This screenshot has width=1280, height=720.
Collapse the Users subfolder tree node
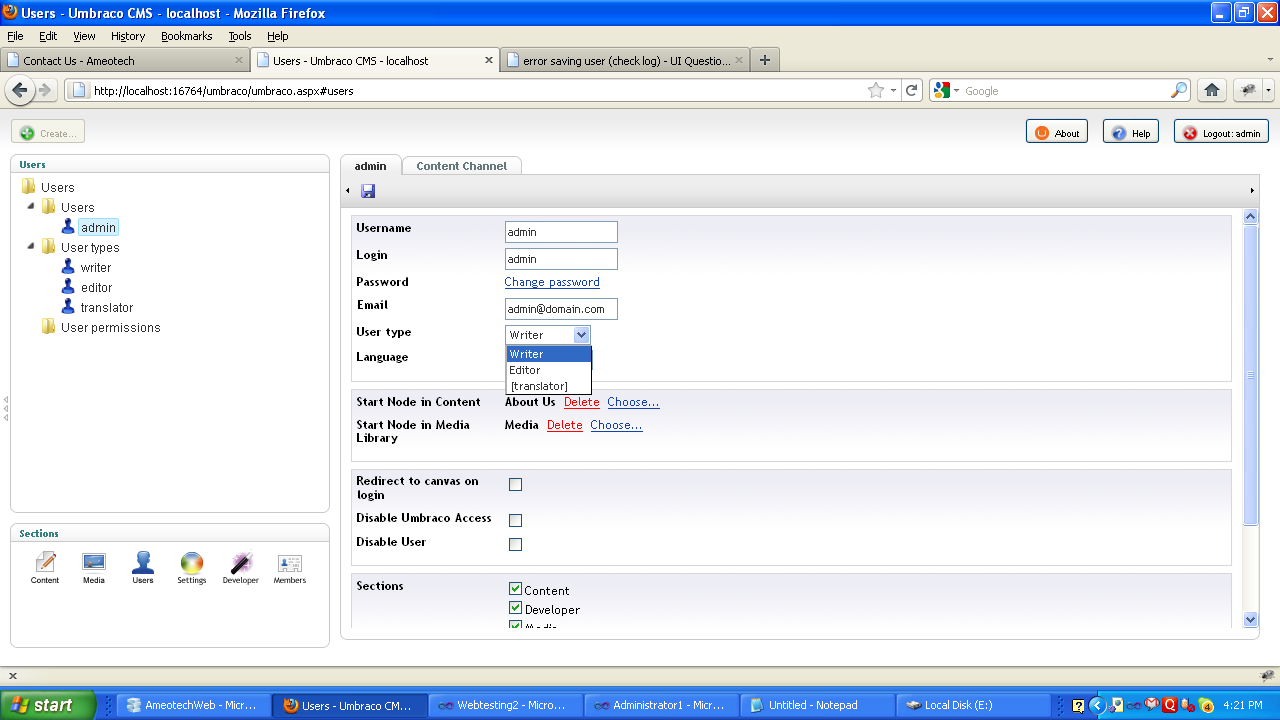point(30,206)
